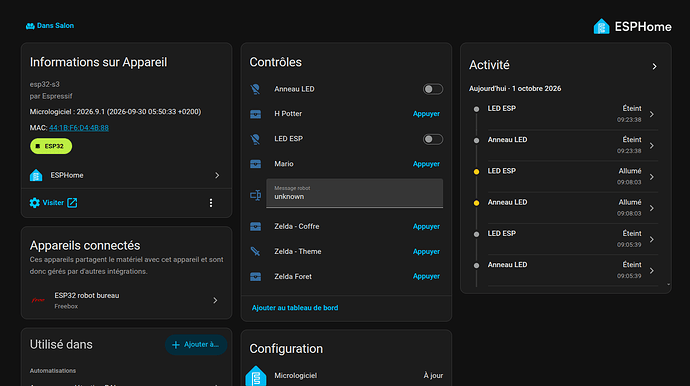
Task: Click yellow marker for LED ESP Allumé
Action: 476,172
